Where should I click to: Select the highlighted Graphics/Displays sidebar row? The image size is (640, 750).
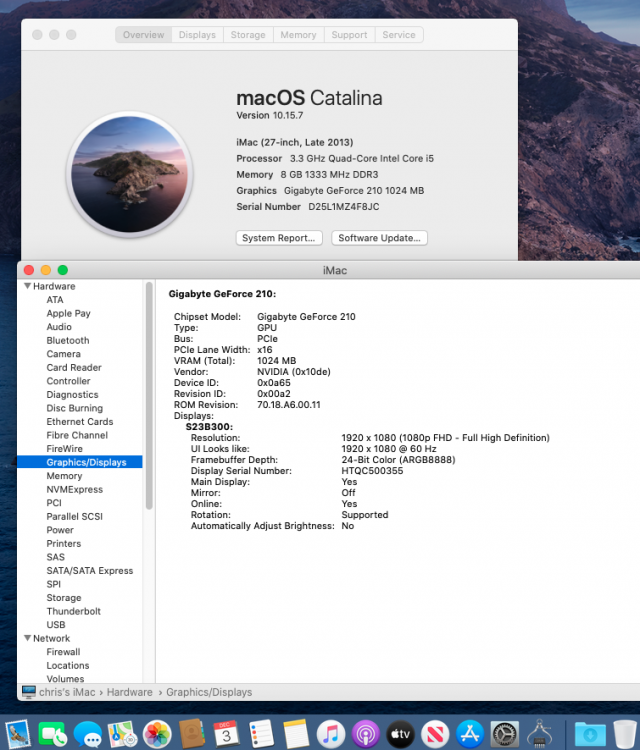coord(80,462)
